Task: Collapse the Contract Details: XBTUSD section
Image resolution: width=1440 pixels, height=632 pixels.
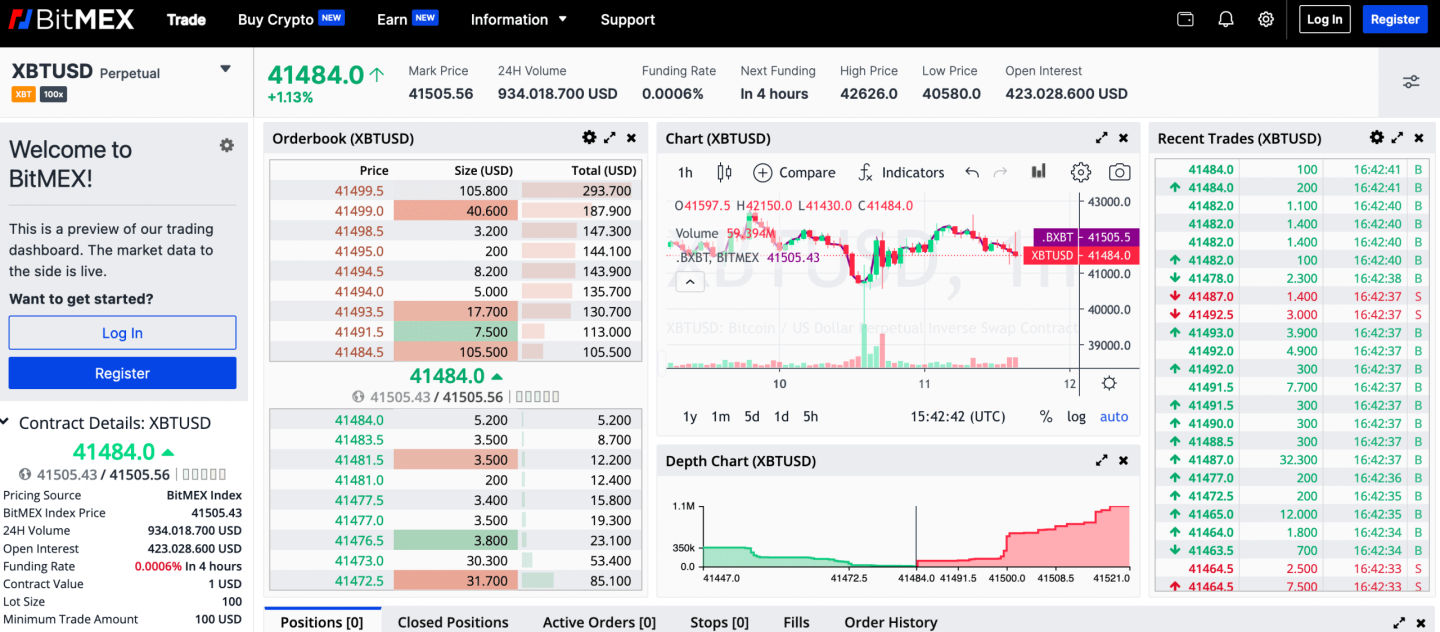Action: [5, 423]
